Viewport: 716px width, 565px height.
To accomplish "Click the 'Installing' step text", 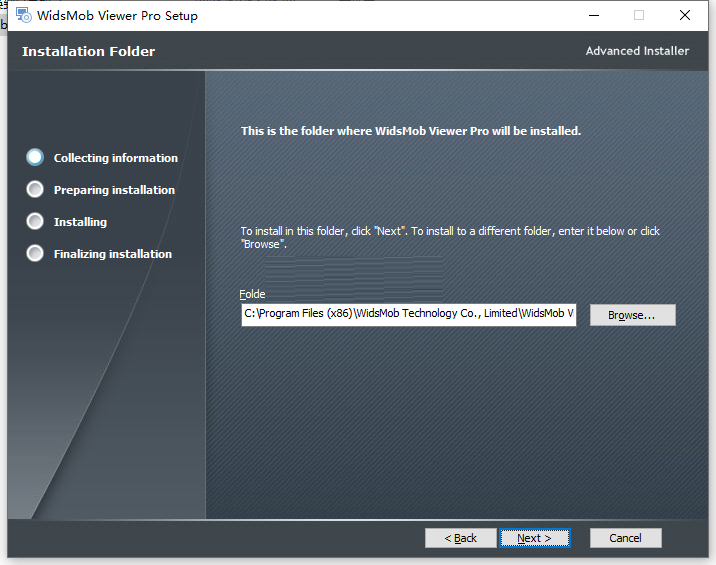I will pyautogui.click(x=80, y=222).
